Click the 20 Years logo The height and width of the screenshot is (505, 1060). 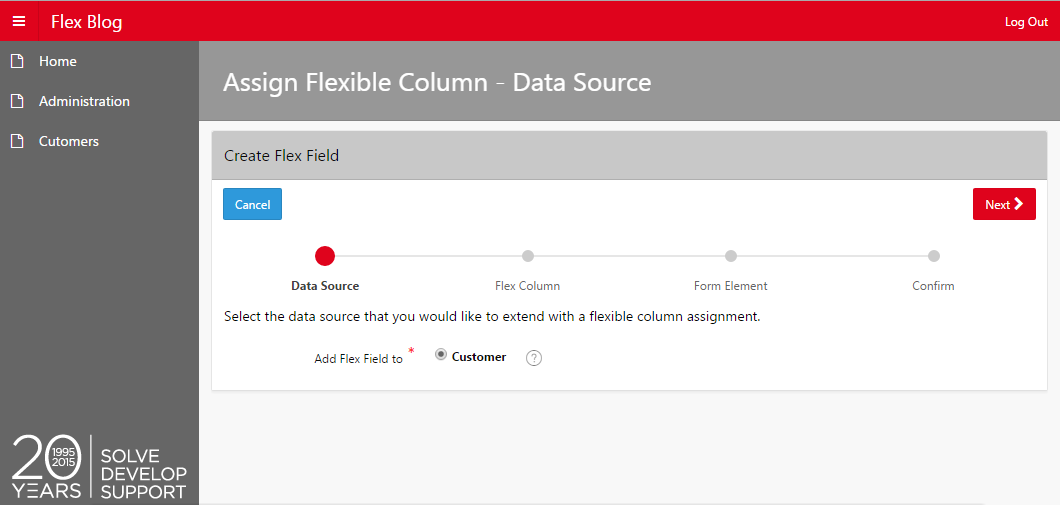(99, 467)
